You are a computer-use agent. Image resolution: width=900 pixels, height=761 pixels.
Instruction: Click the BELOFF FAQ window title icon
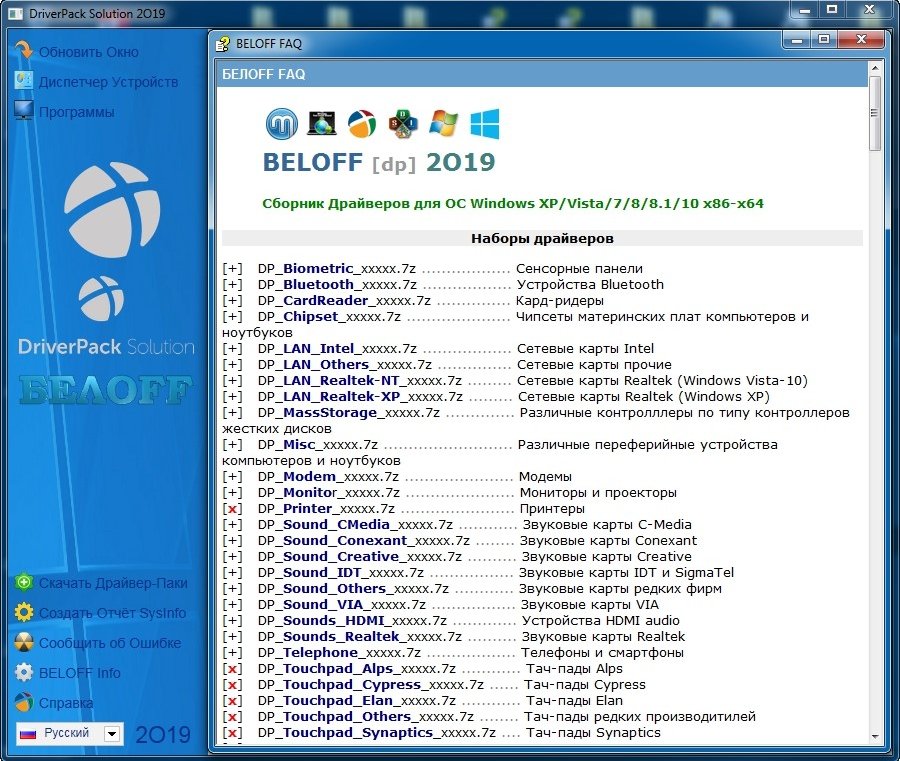tap(223, 44)
